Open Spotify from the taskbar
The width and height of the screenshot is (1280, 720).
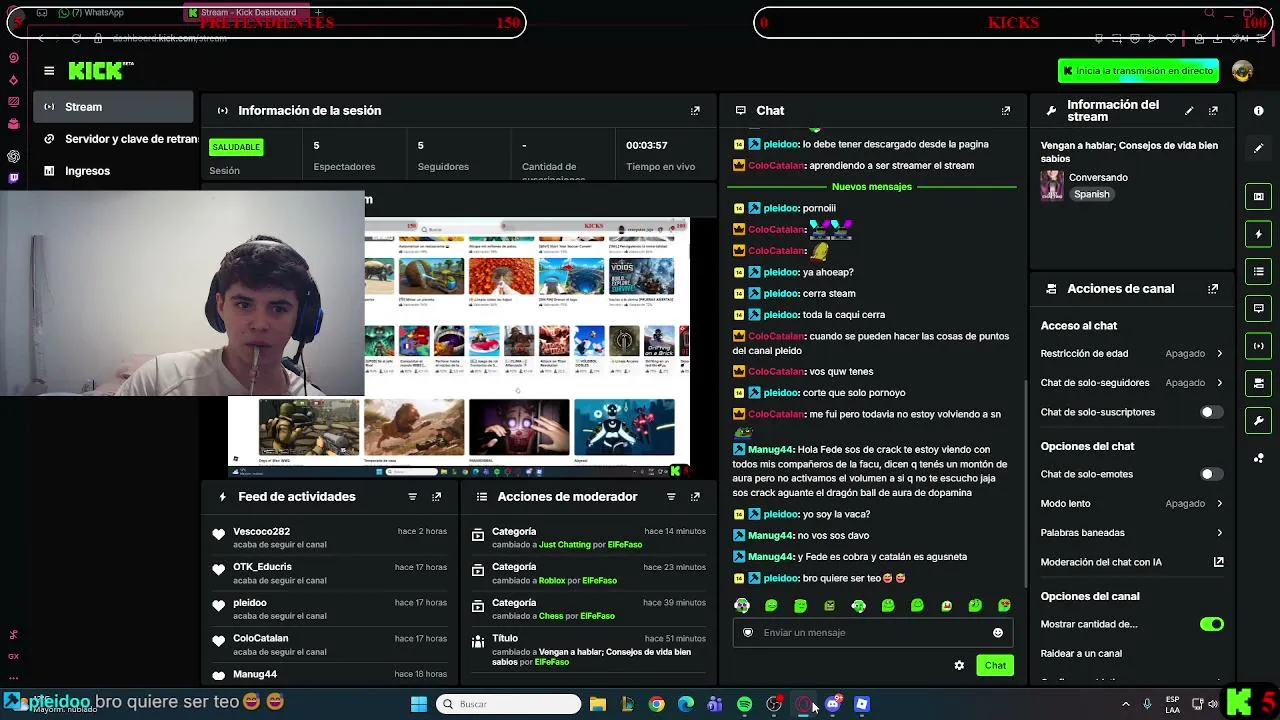pos(744,705)
